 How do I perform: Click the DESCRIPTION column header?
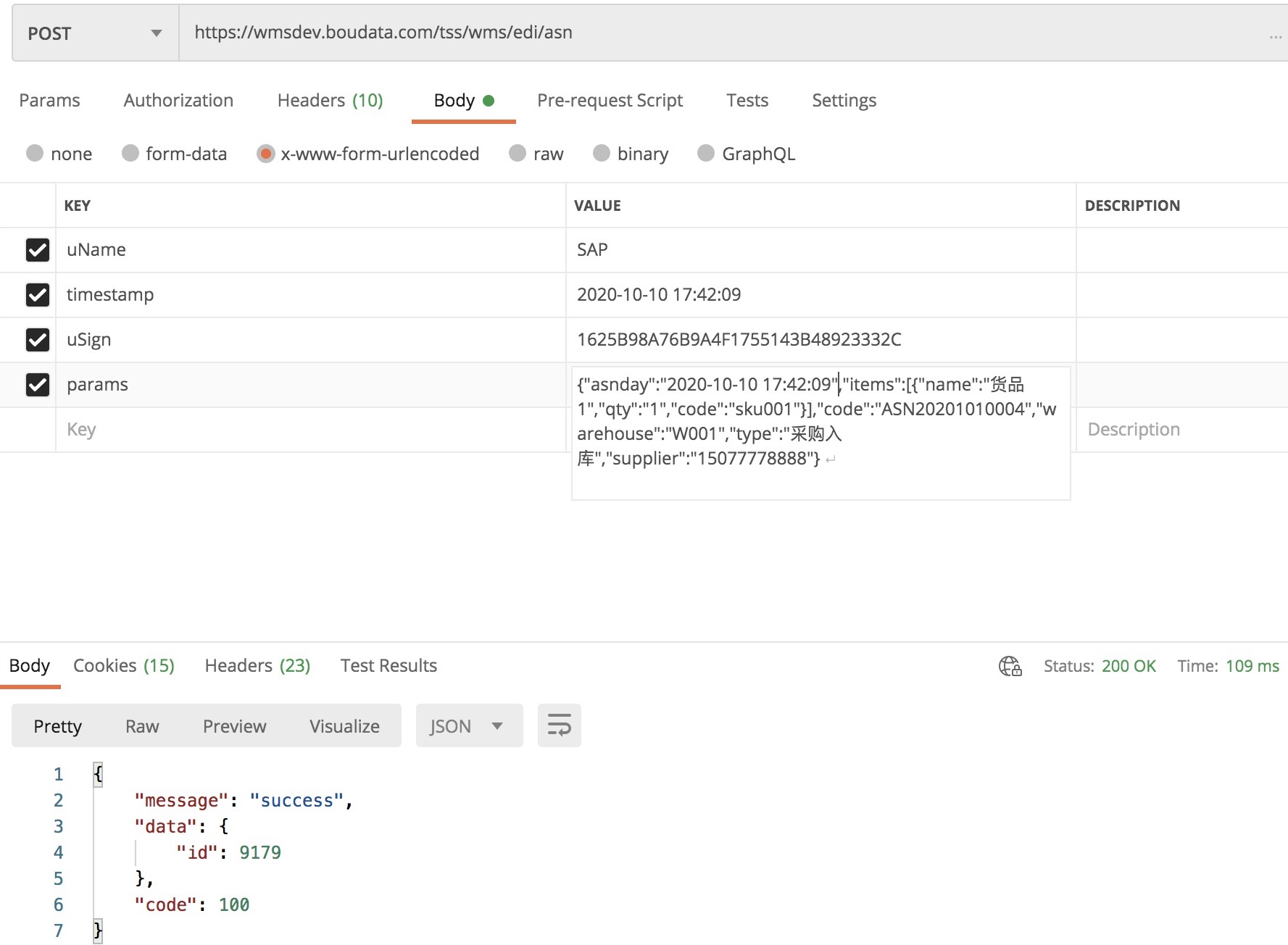point(1132,205)
